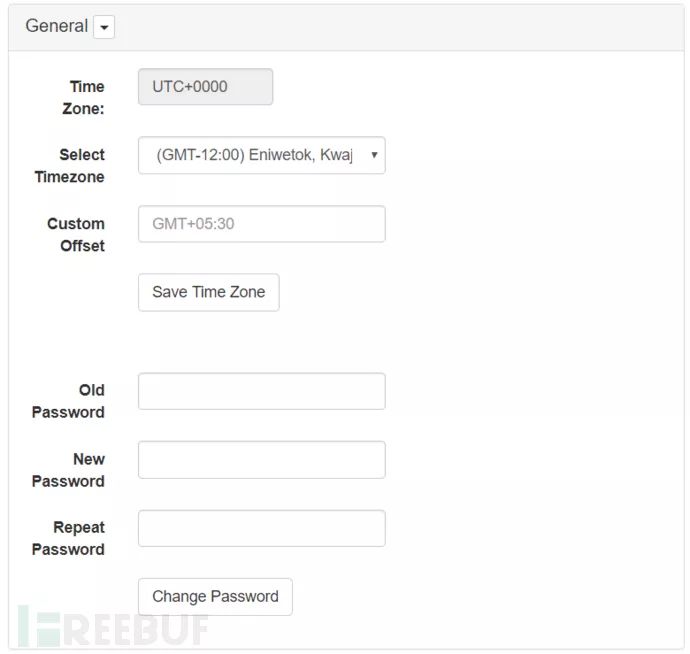
Task: Select the Repeat Password input box
Action: [261, 528]
